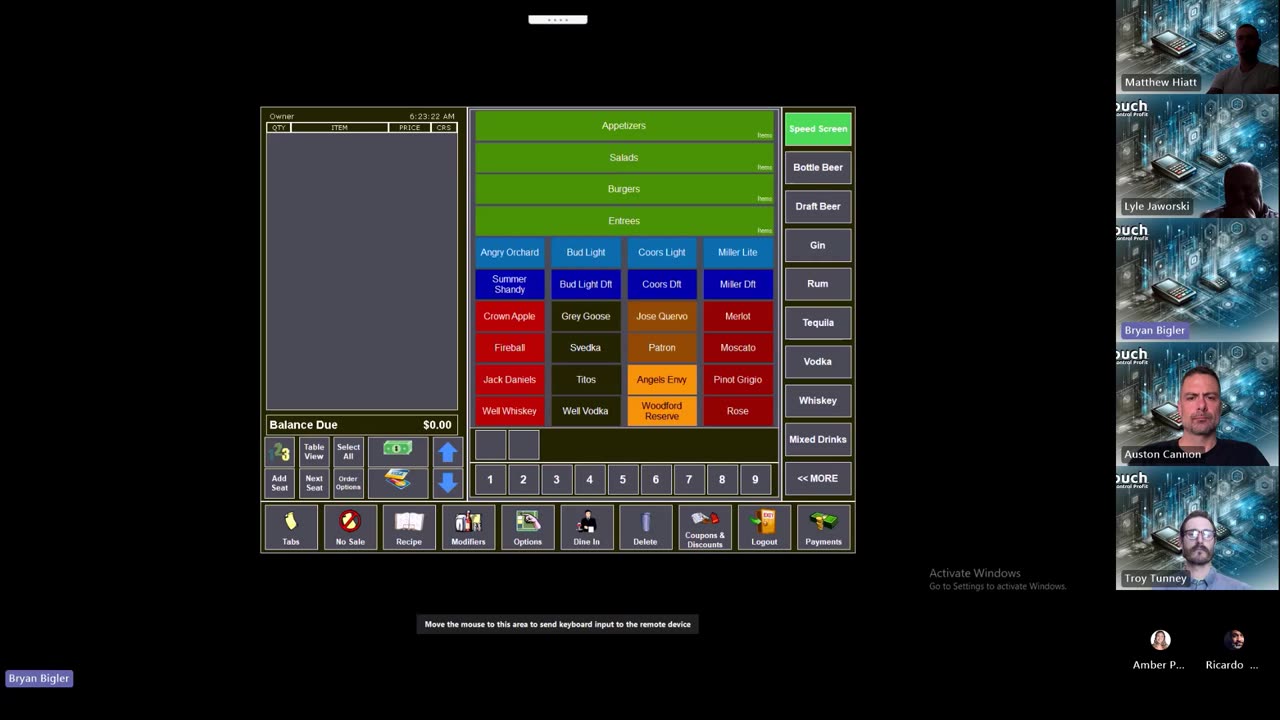
Task: Add Miller Dft item
Action: coord(738,284)
